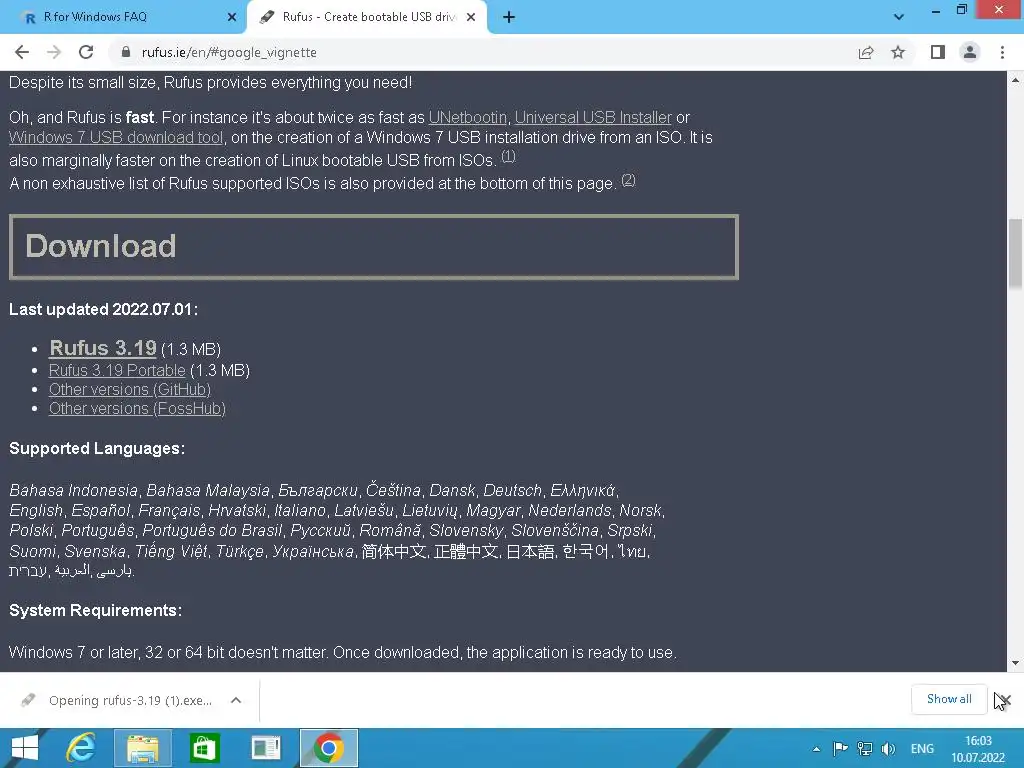
Task: Click scrollbar up arrow
Action: (1016, 80)
